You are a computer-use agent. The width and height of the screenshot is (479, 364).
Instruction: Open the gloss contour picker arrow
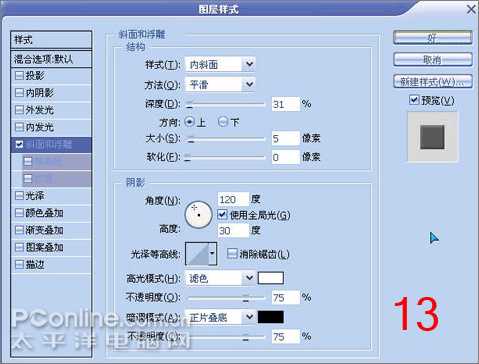(212, 254)
